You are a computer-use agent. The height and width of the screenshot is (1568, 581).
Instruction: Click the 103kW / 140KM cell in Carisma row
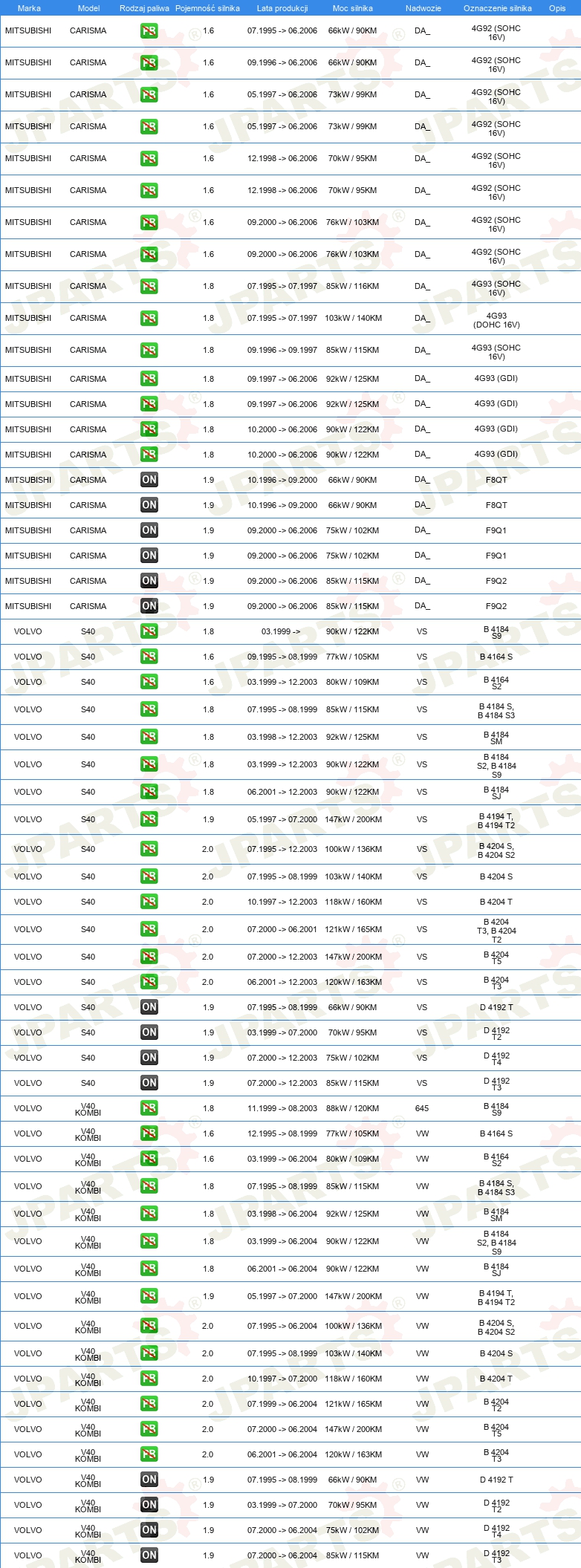(353, 318)
